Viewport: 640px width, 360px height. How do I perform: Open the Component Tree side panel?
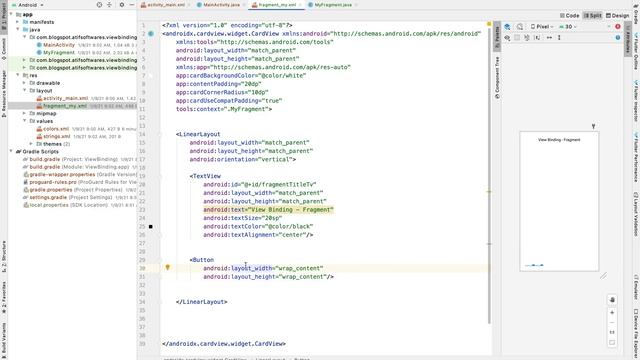497,78
